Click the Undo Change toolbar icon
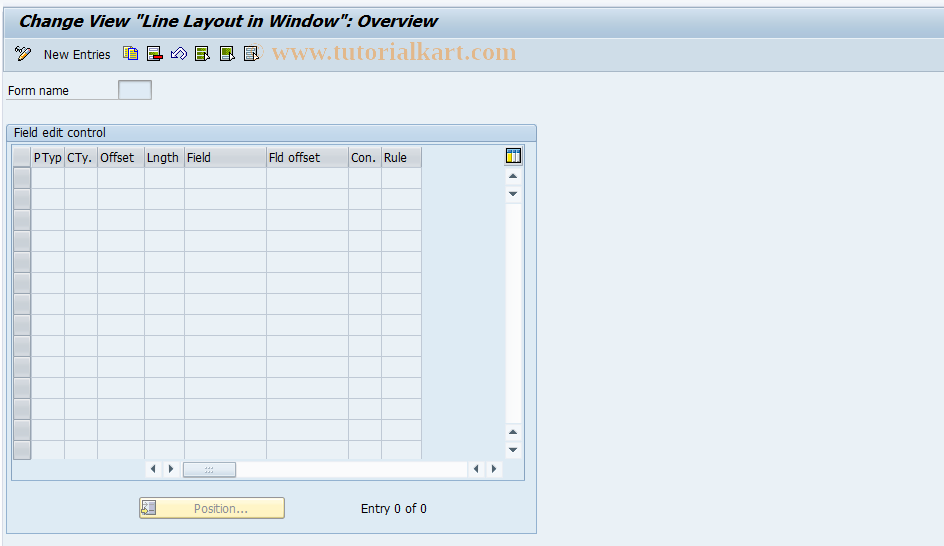 (x=179, y=54)
